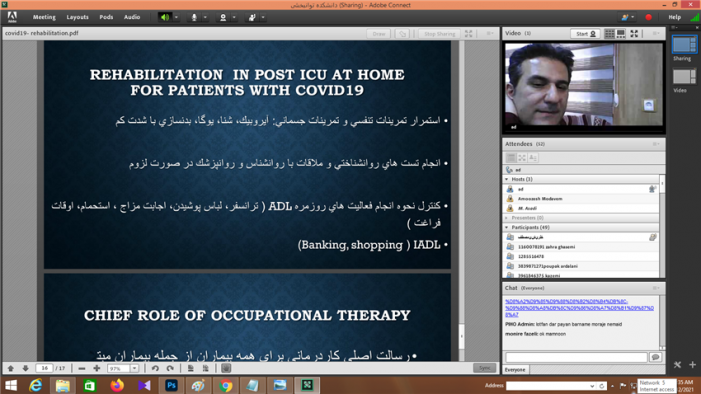Click the chat message input field
The image size is (701, 394).
[x=576, y=357]
